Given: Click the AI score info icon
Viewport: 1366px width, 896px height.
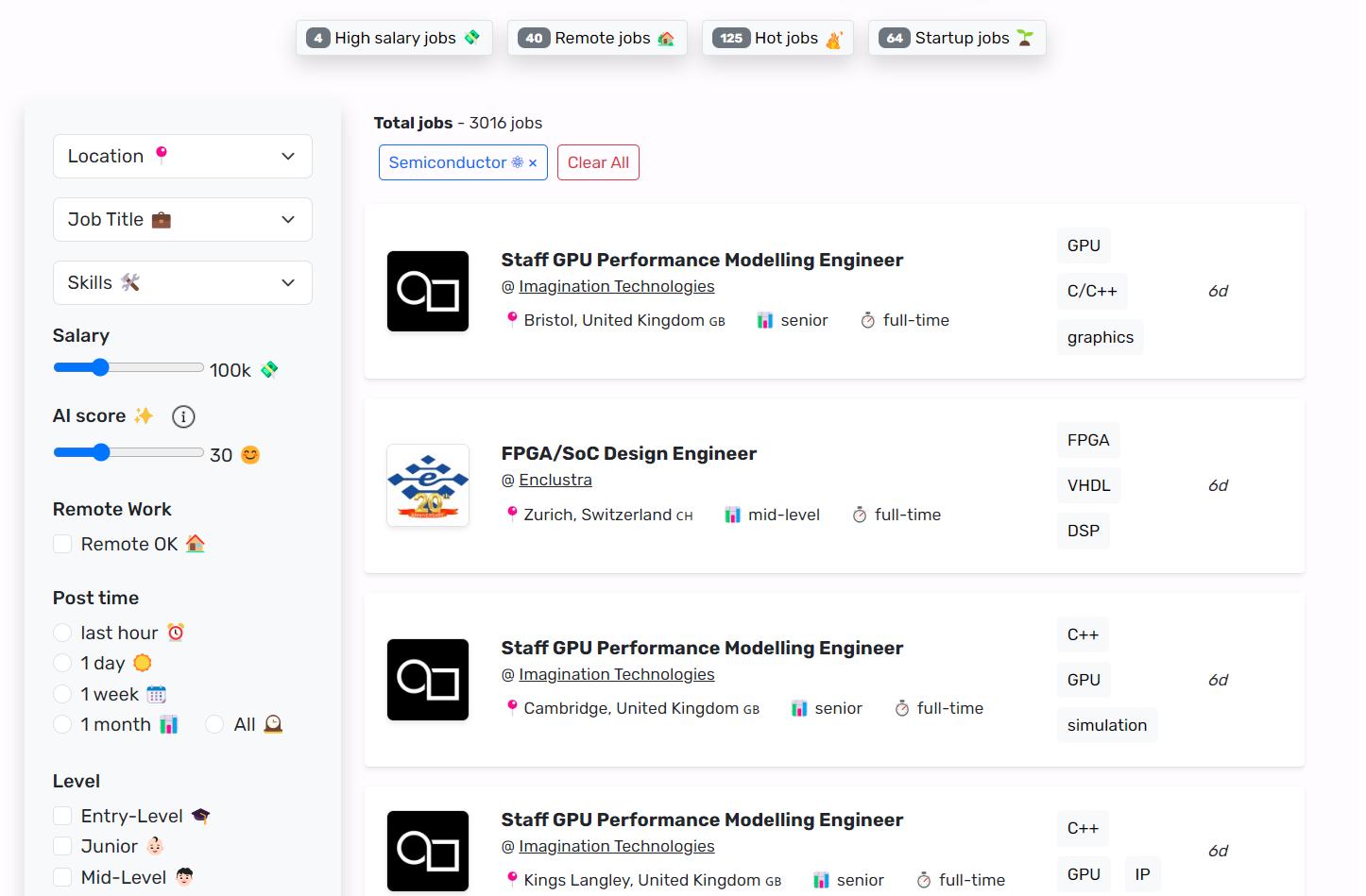Looking at the screenshot, I should click(x=183, y=416).
